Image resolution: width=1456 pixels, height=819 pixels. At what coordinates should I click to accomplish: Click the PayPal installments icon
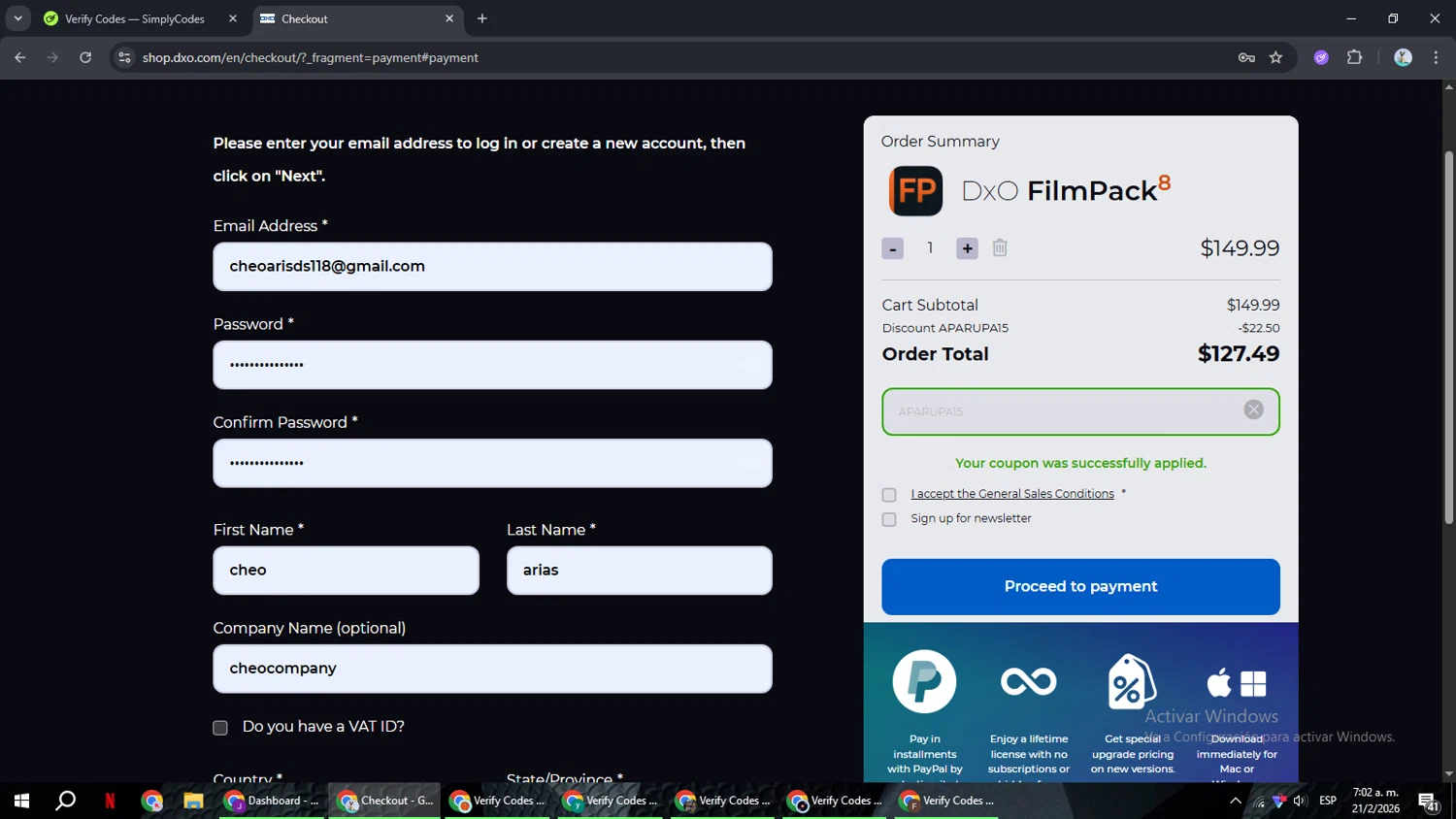924,681
